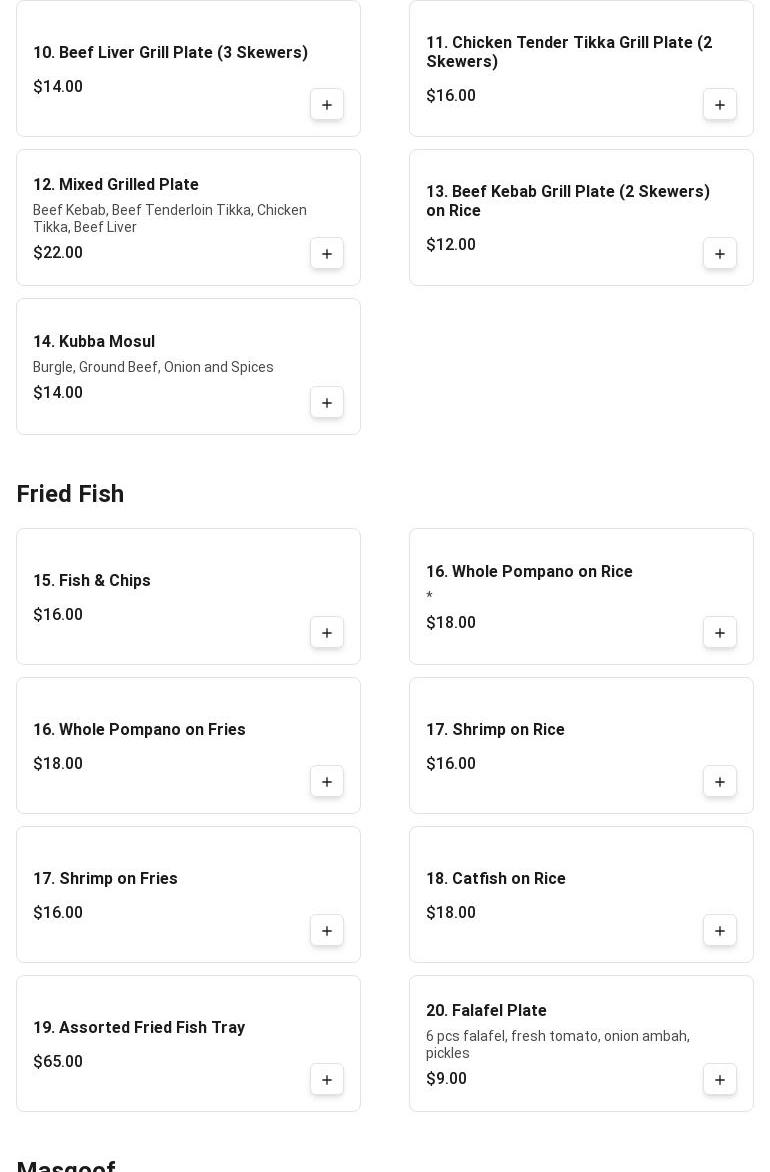
Task: Select the Fish & Chips item name
Action: (x=92, y=581)
